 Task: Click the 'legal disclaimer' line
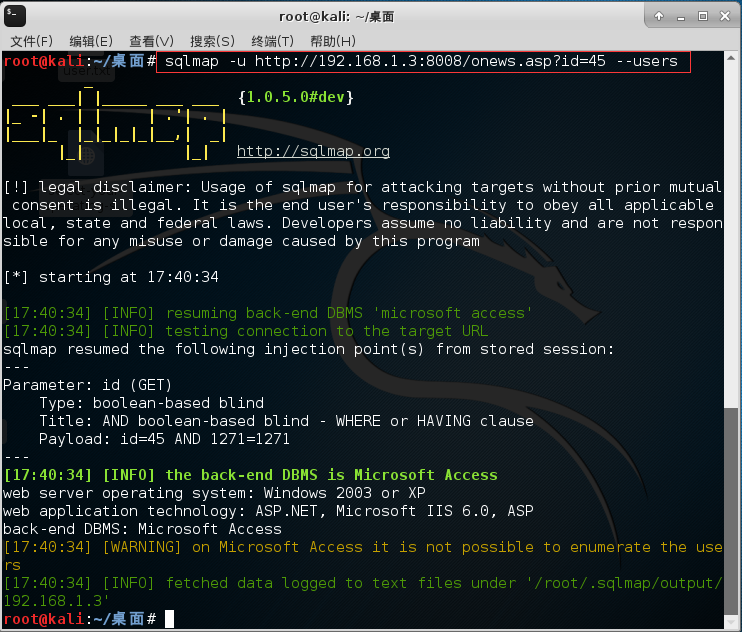tap(363, 214)
